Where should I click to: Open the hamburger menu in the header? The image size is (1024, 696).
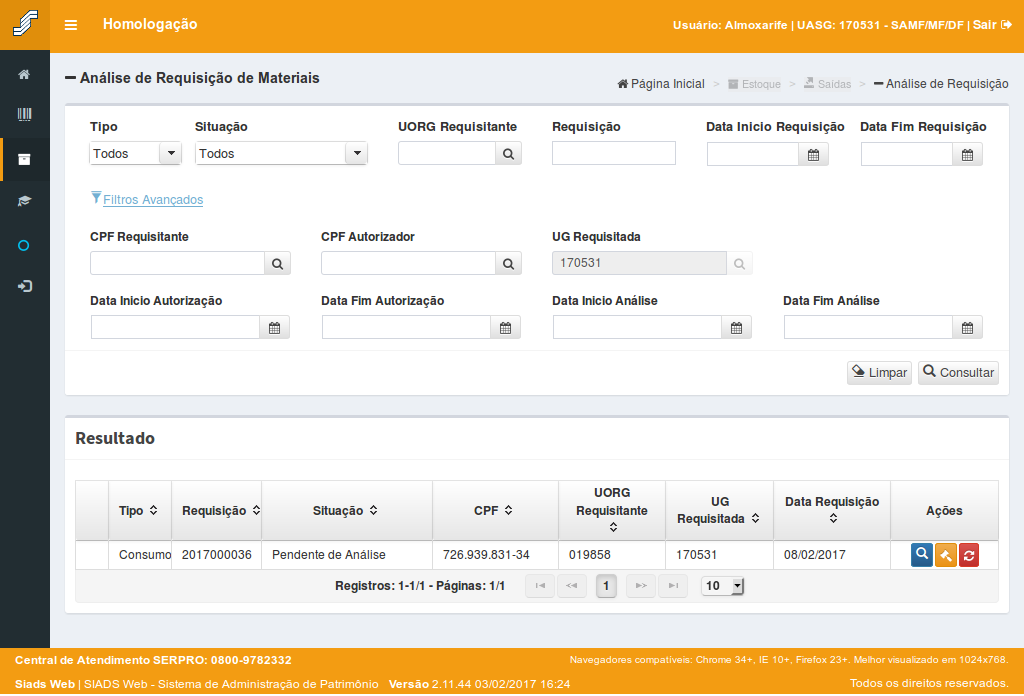pyautogui.click(x=71, y=25)
